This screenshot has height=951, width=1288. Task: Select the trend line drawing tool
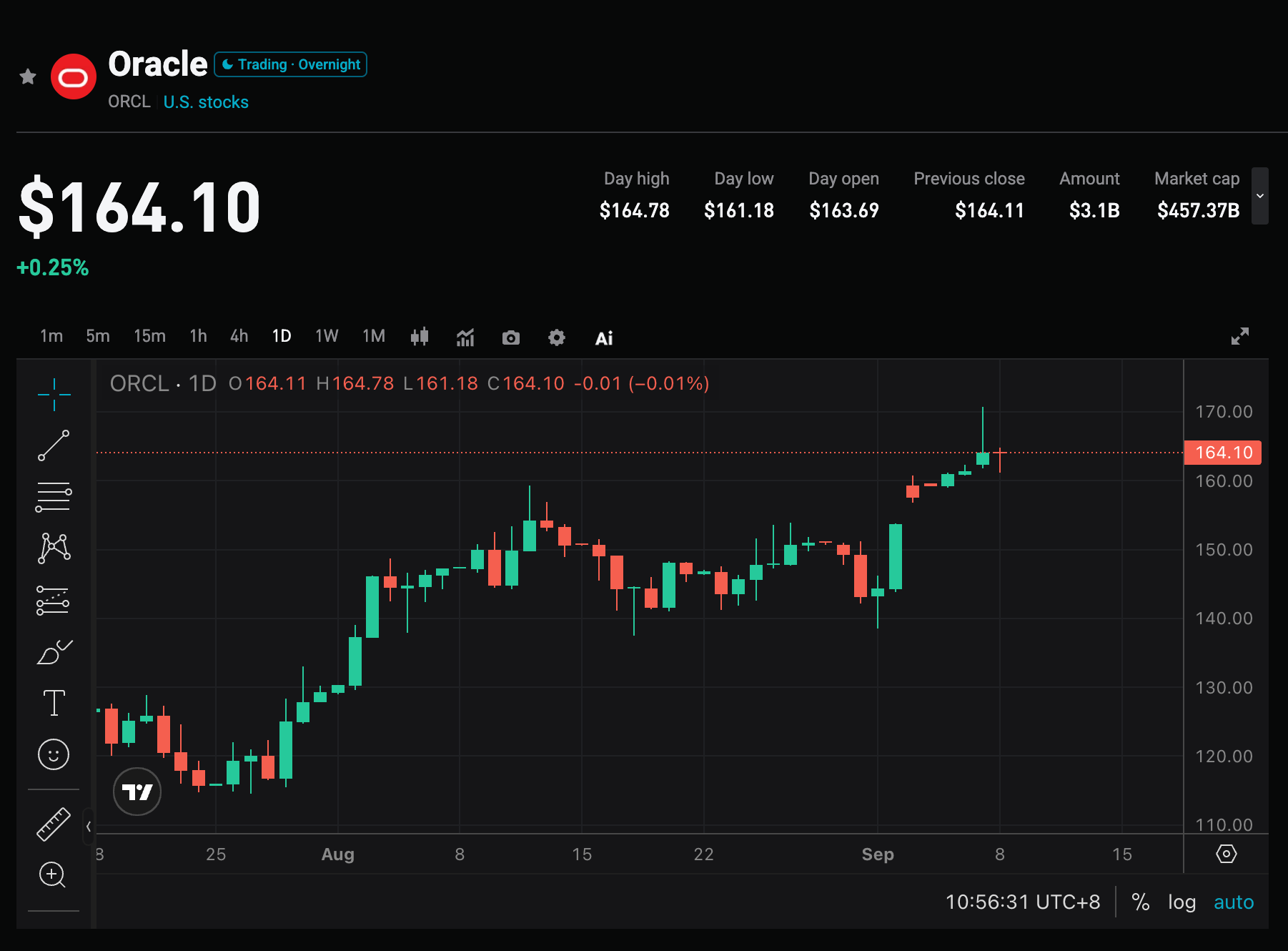tap(54, 445)
